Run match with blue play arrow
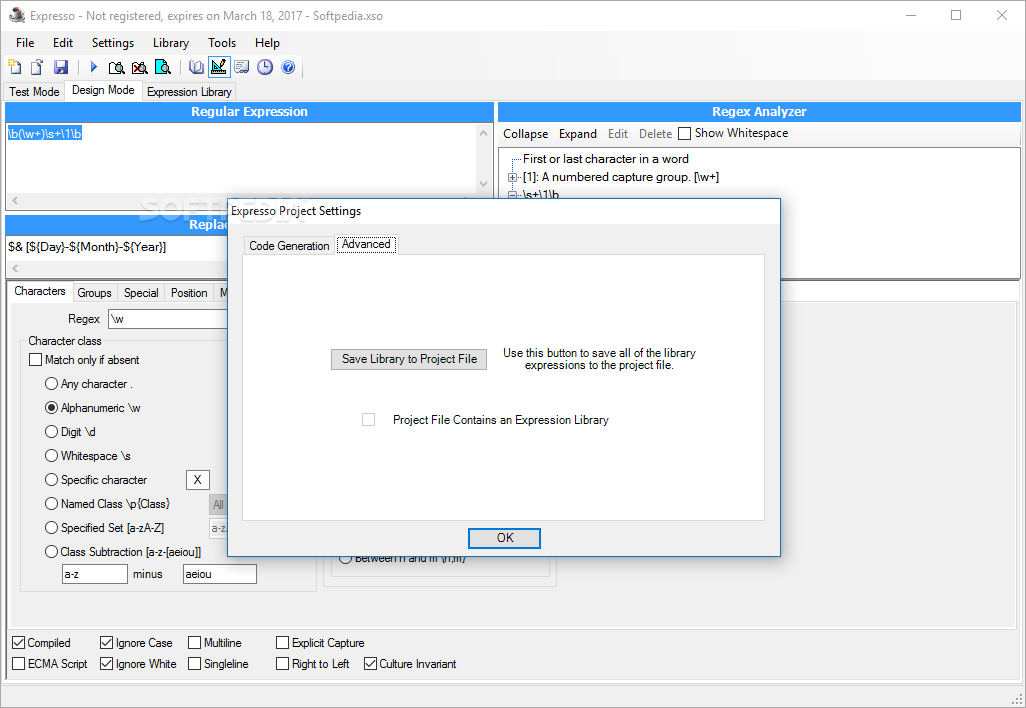Image resolution: width=1026 pixels, height=708 pixels. [94, 67]
